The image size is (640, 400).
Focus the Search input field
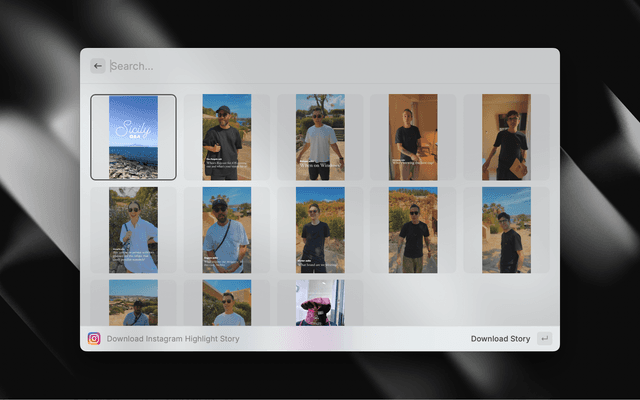(x=320, y=66)
